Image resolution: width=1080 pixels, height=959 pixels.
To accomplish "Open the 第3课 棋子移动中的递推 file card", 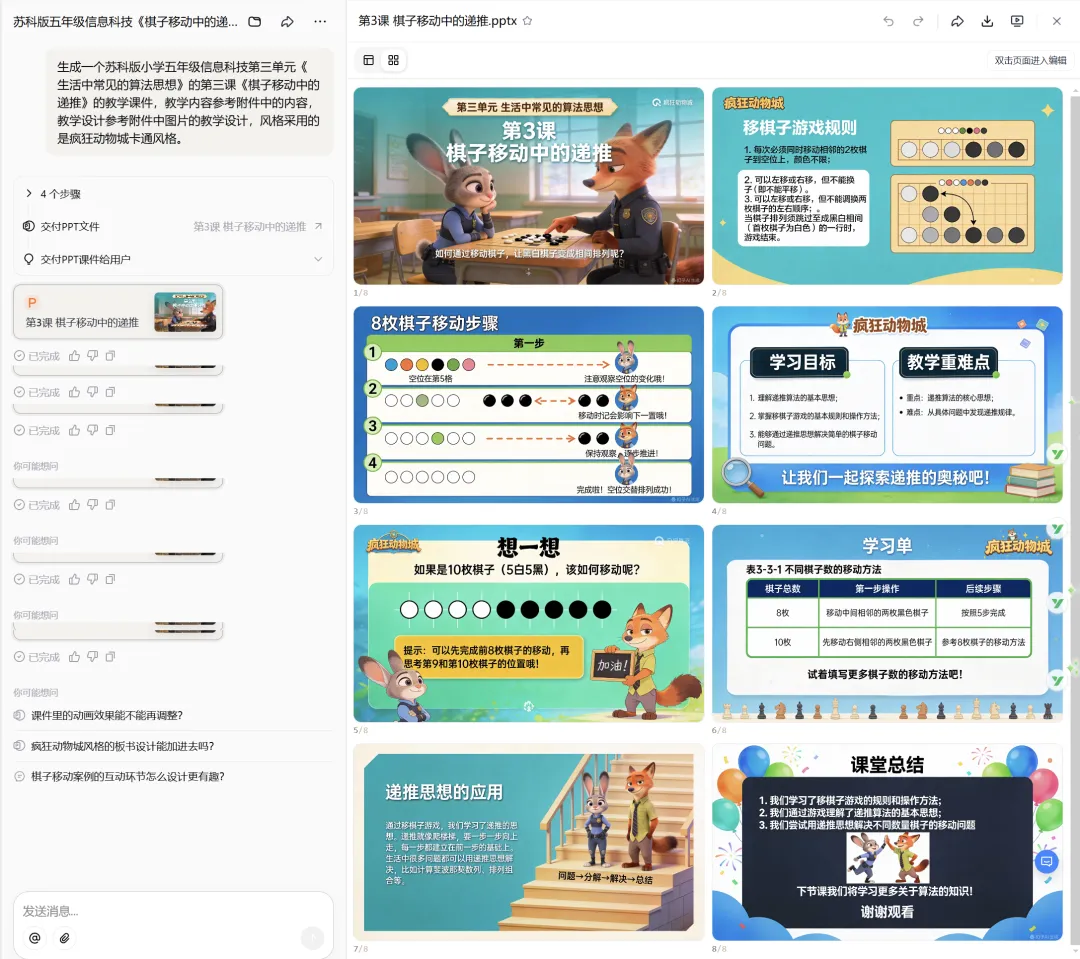I will [118, 312].
